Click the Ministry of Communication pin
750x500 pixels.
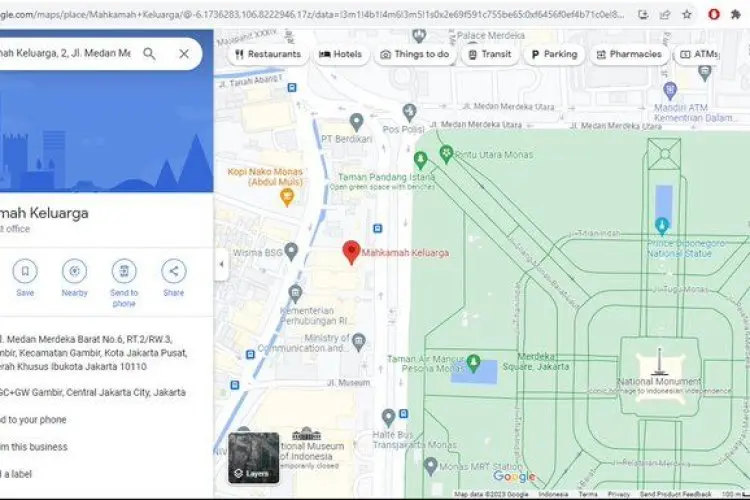click(359, 342)
